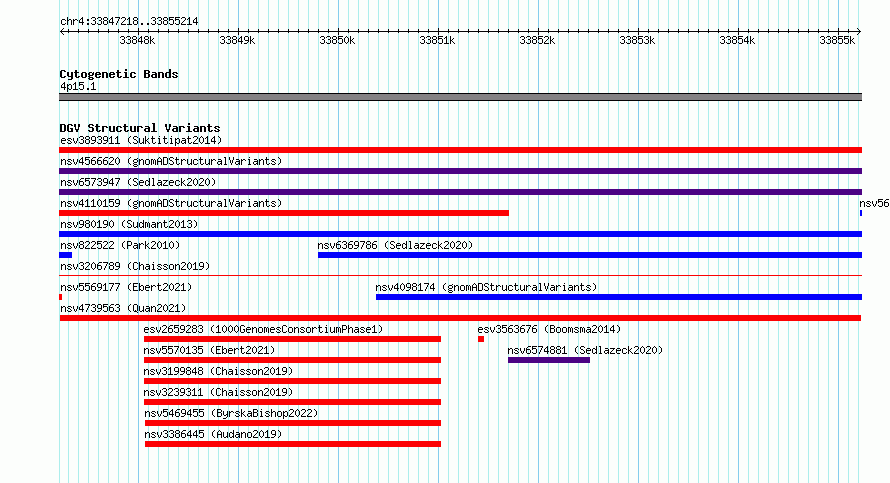Click the nsv6574881 (Sedlazeck2020) label
The image size is (890, 483).
coord(585,350)
